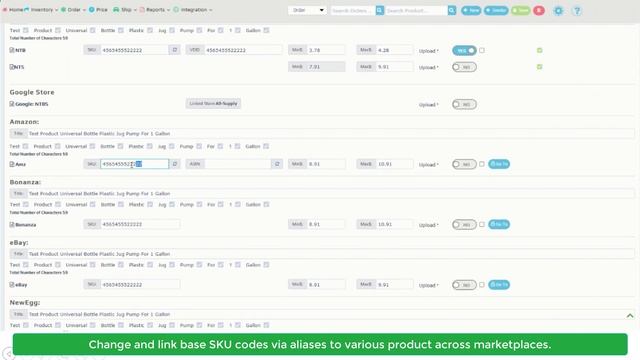Click the Search Orders input field
The image size is (640, 360).
coord(353,10)
